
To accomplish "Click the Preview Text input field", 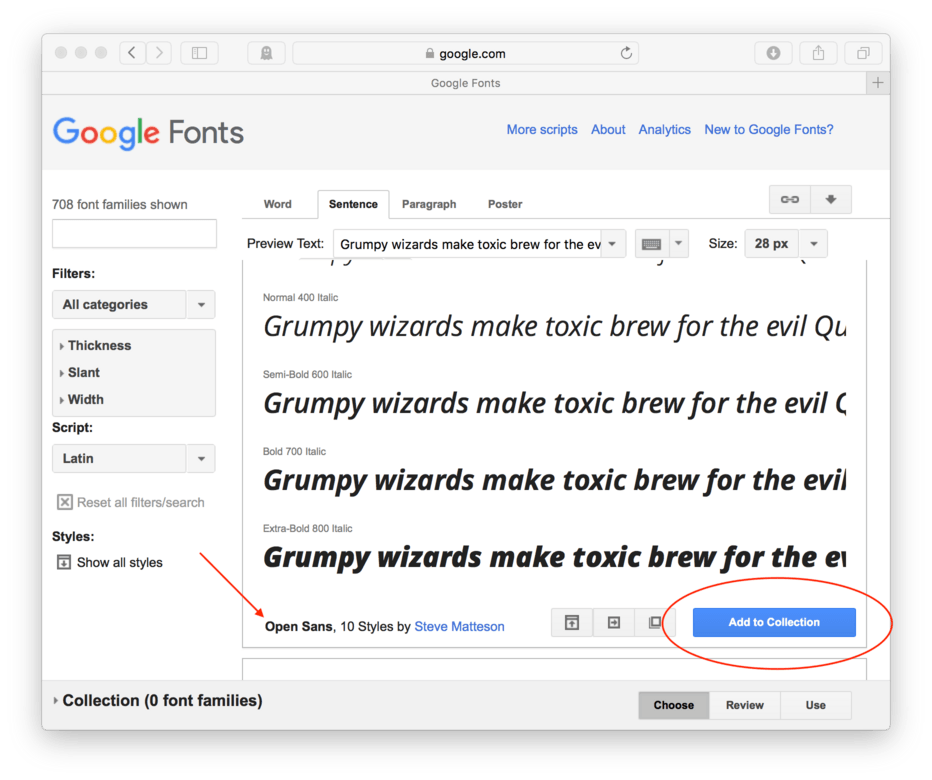I will click(x=467, y=244).
